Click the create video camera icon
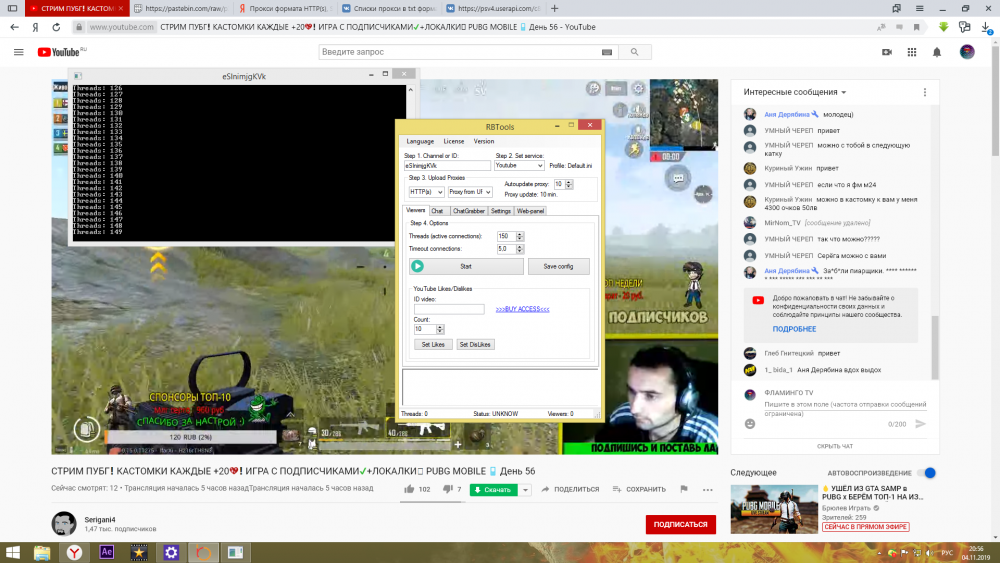The image size is (1000, 563). (886, 51)
